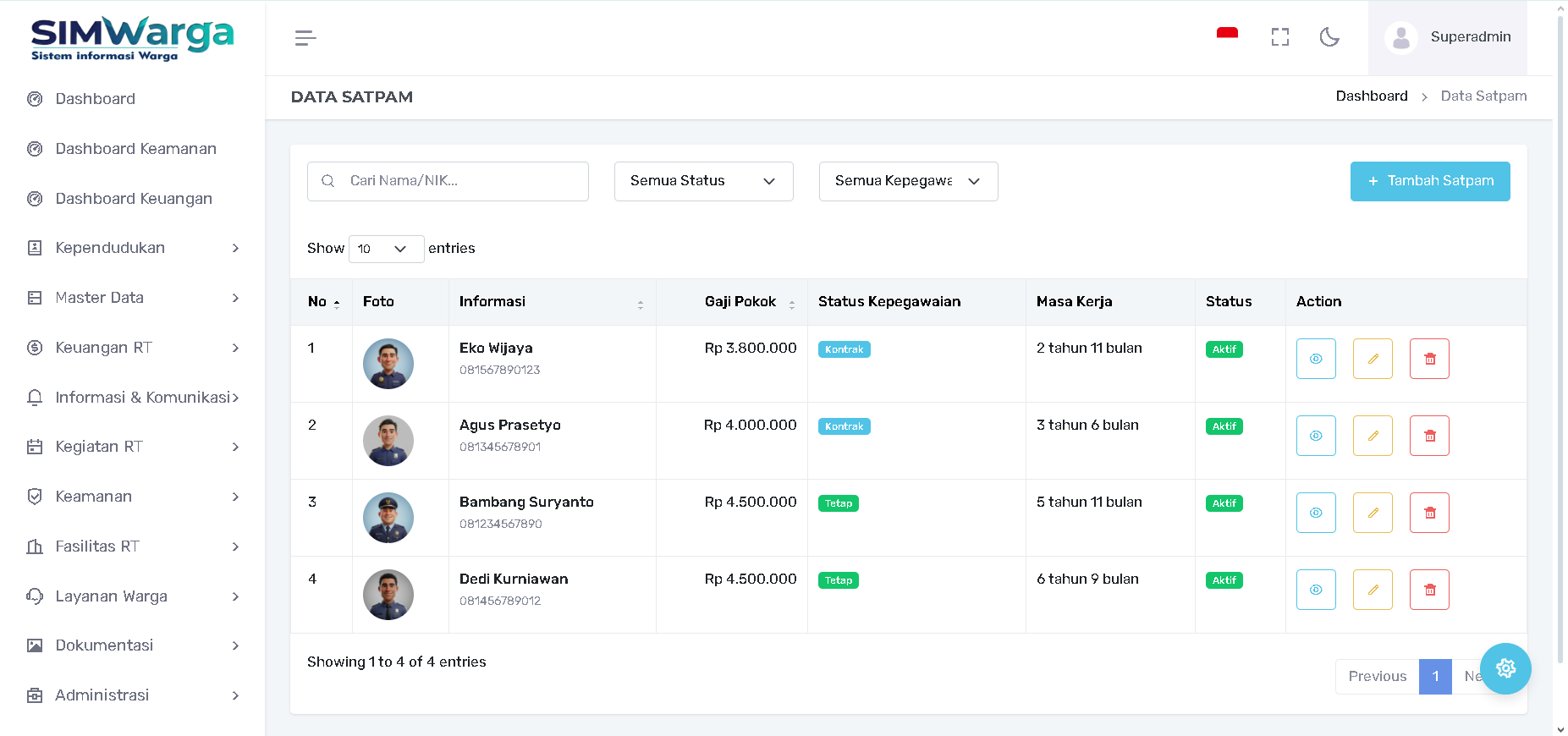Click the Indonesian flag language icon
The image size is (1568, 736).
point(1227,35)
